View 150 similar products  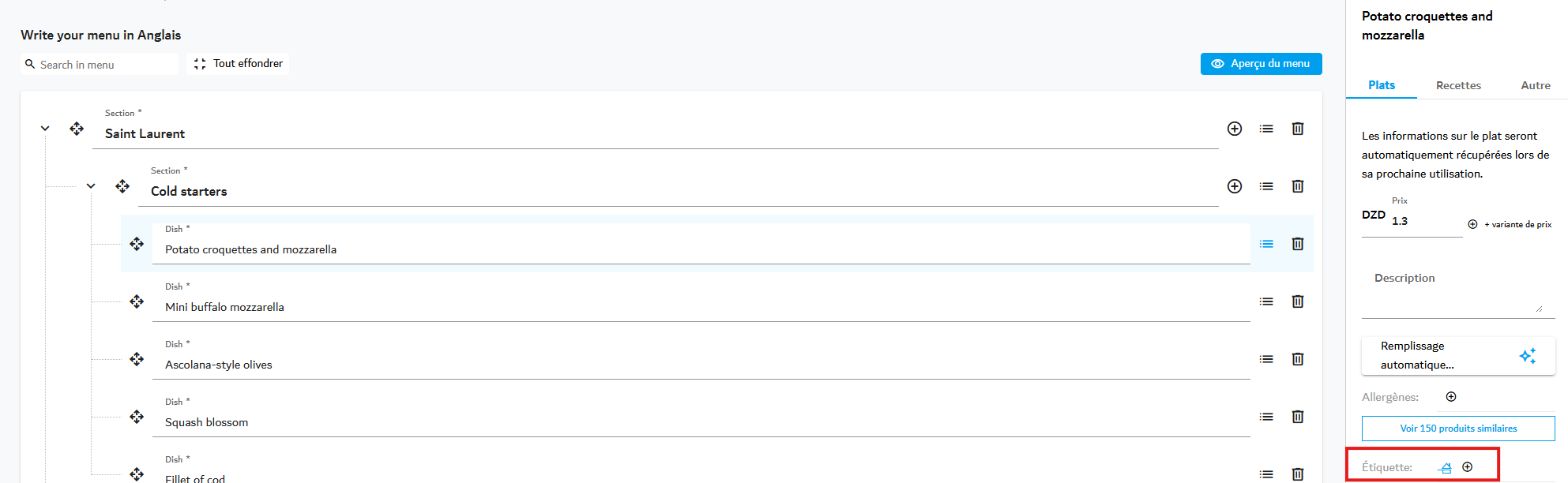1458,429
